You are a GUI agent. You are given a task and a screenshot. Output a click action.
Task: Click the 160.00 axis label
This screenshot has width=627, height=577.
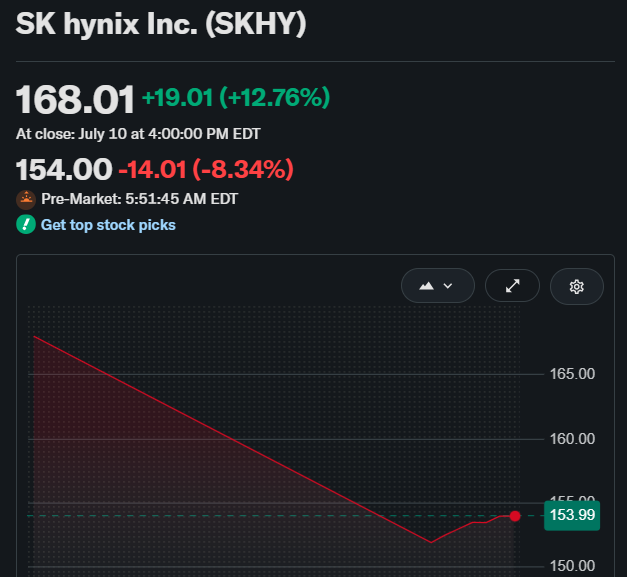click(572, 439)
